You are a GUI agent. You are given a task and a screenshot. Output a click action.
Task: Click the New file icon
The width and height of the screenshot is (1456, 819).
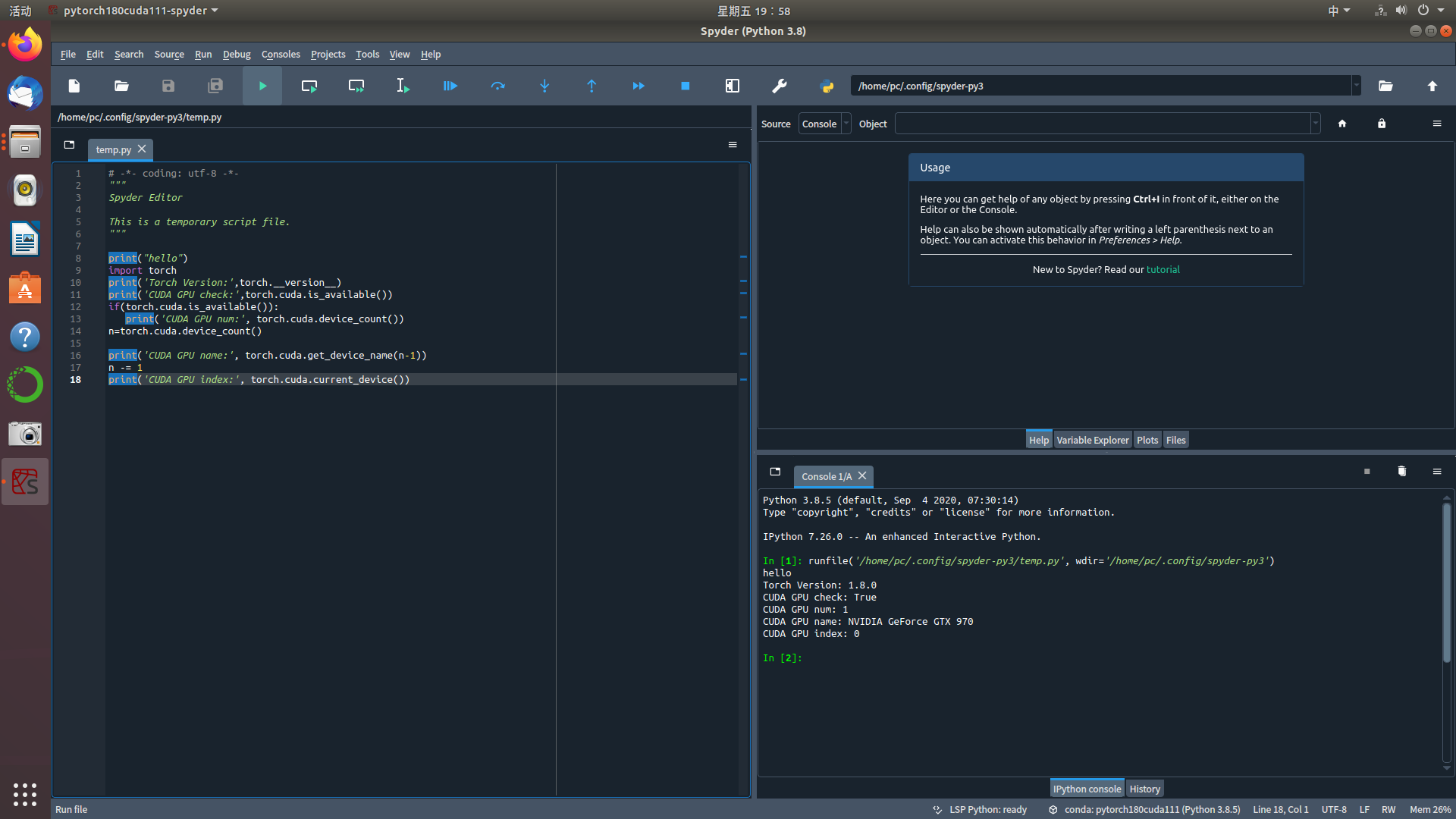73,85
